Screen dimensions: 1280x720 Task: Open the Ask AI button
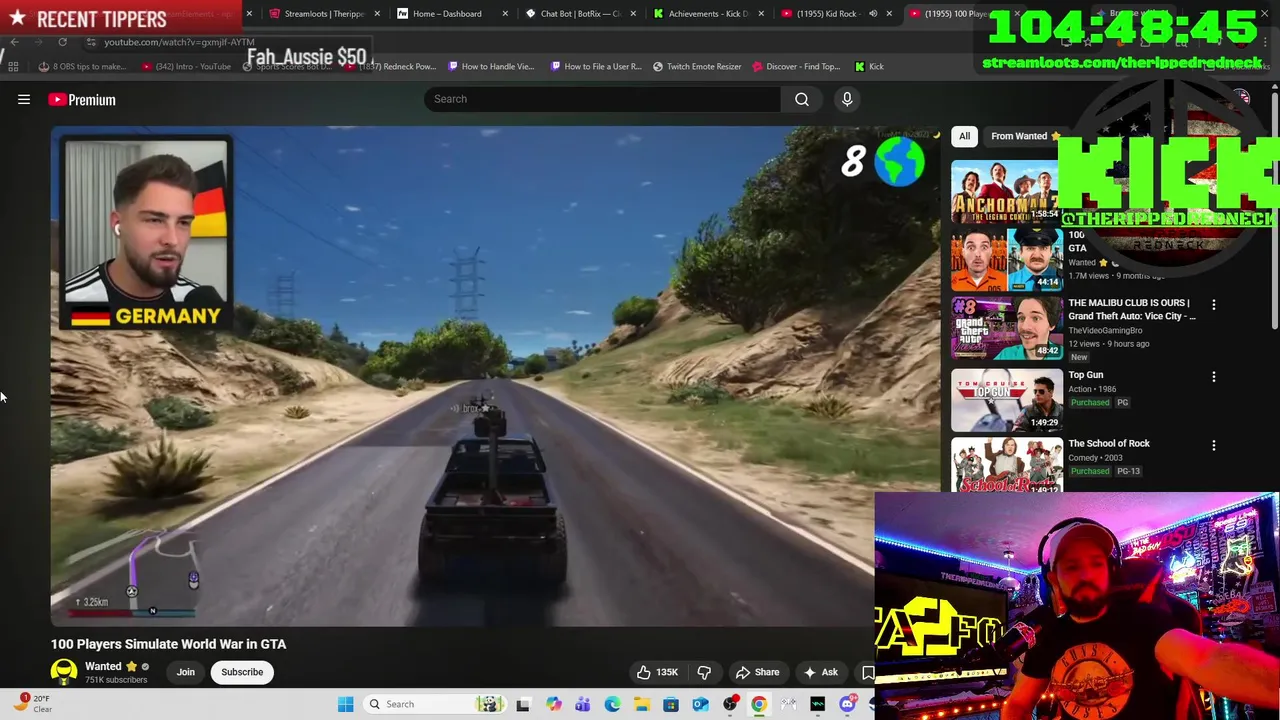pyautogui.click(x=821, y=672)
